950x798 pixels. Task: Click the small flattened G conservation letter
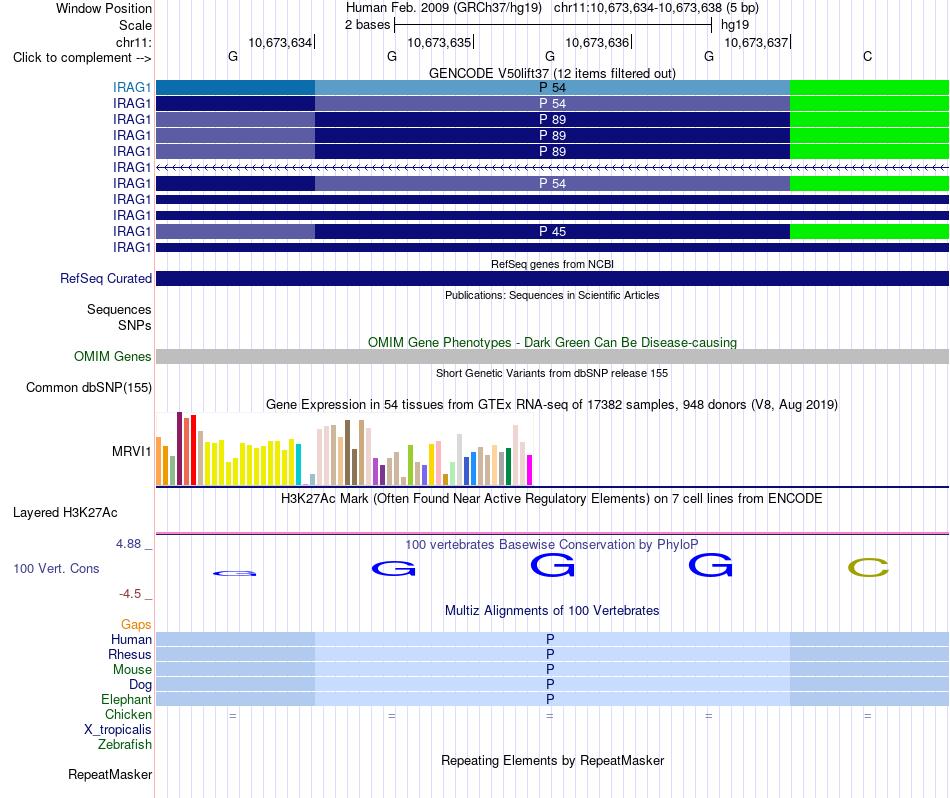tap(234, 573)
